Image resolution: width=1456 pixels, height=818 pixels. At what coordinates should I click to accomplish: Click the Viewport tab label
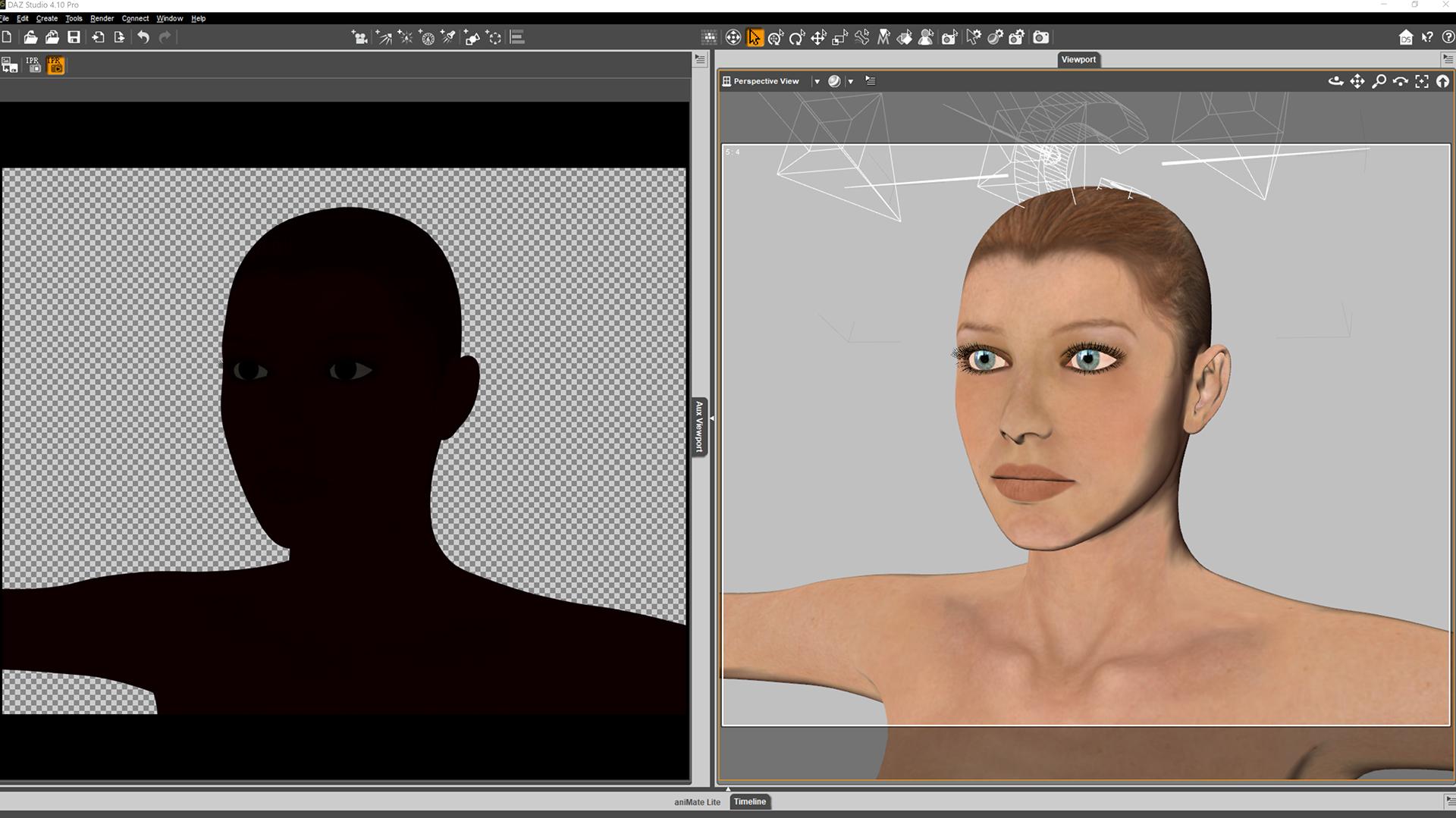tap(1078, 59)
